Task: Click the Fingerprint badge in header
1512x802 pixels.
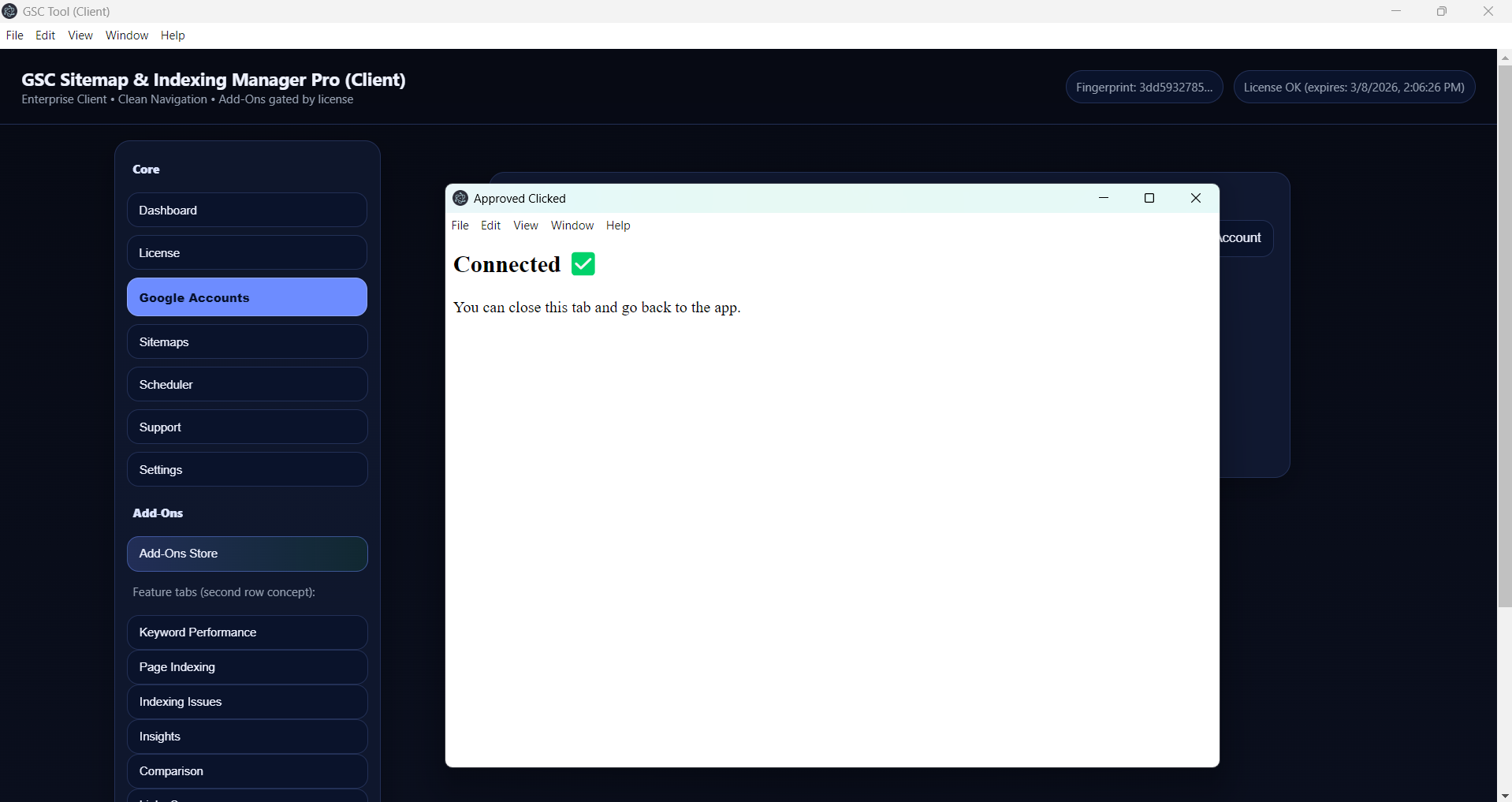Action: click(1144, 88)
